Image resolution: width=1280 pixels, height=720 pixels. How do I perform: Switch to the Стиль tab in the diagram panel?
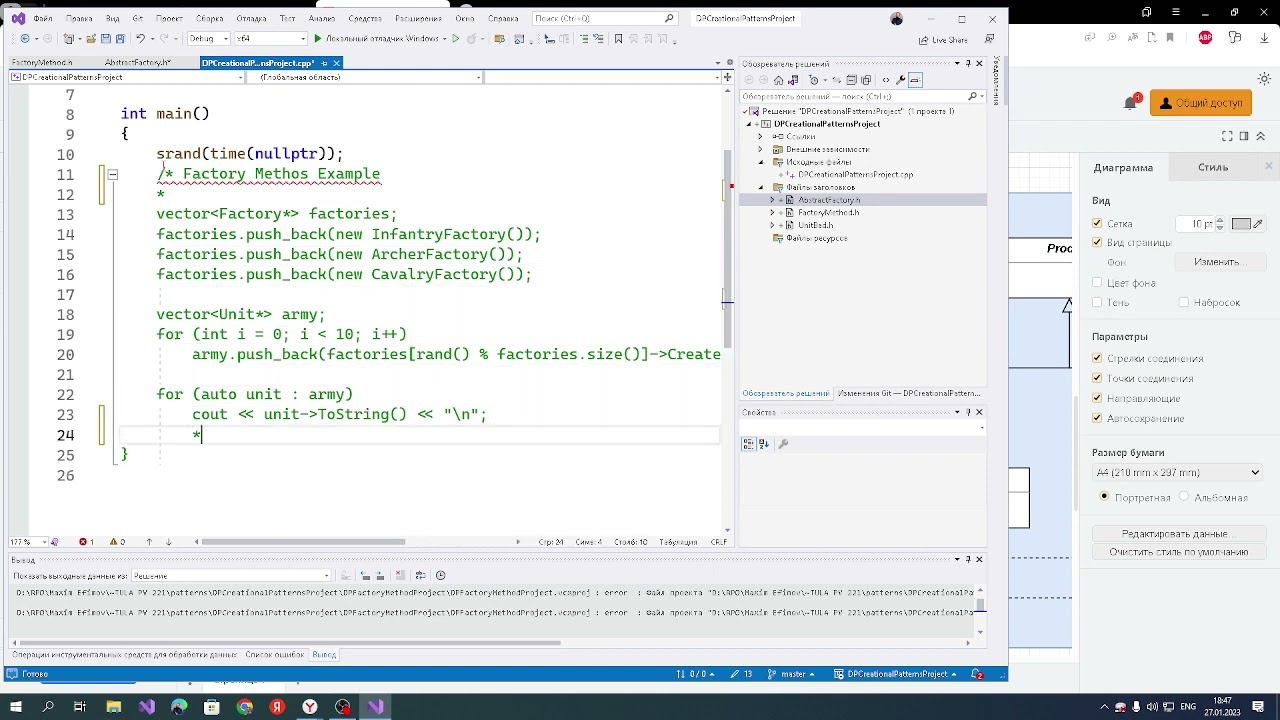click(x=1213, y=167)
